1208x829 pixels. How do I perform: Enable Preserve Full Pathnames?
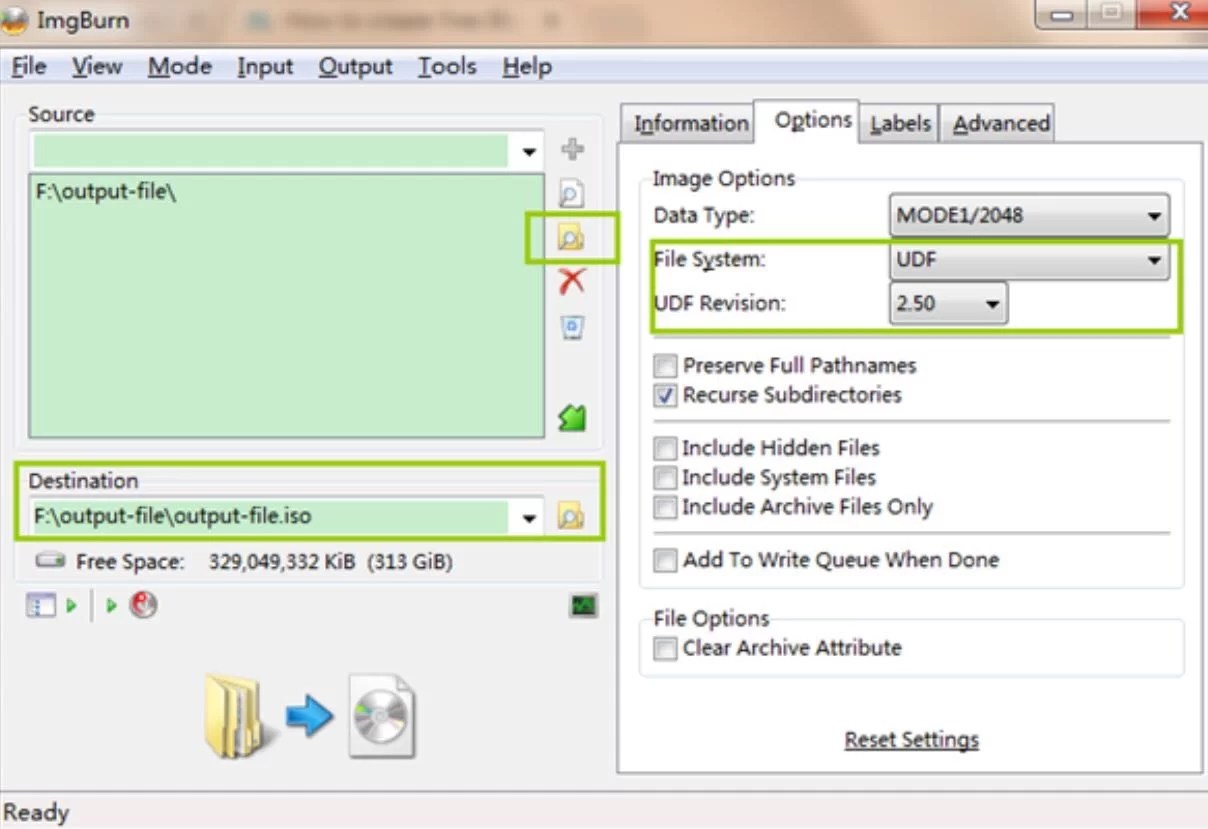664,366
